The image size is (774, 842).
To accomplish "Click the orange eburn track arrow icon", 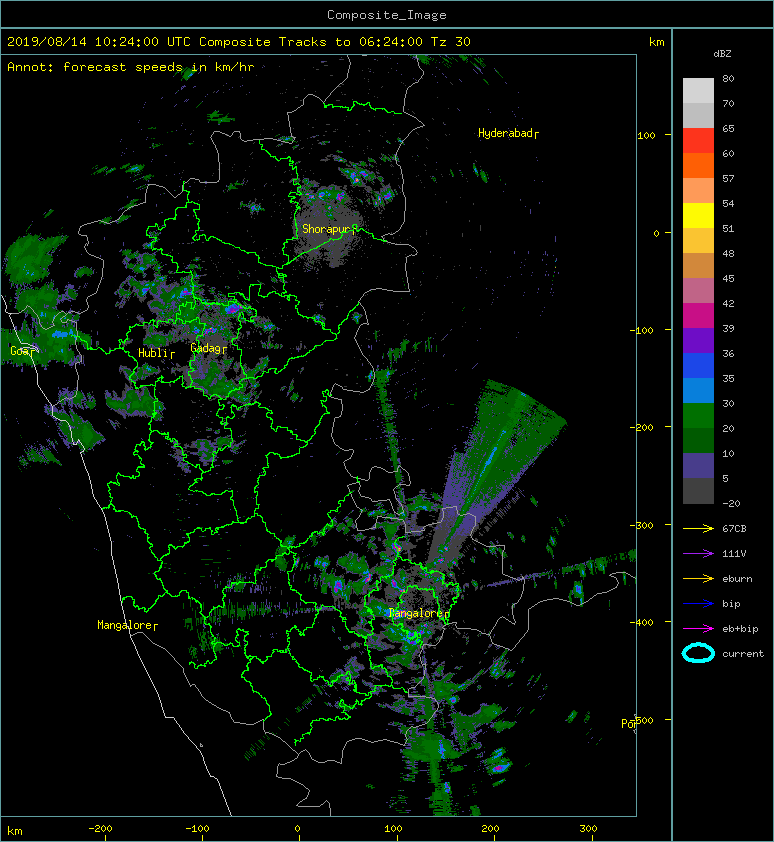I will pos(698,579).
